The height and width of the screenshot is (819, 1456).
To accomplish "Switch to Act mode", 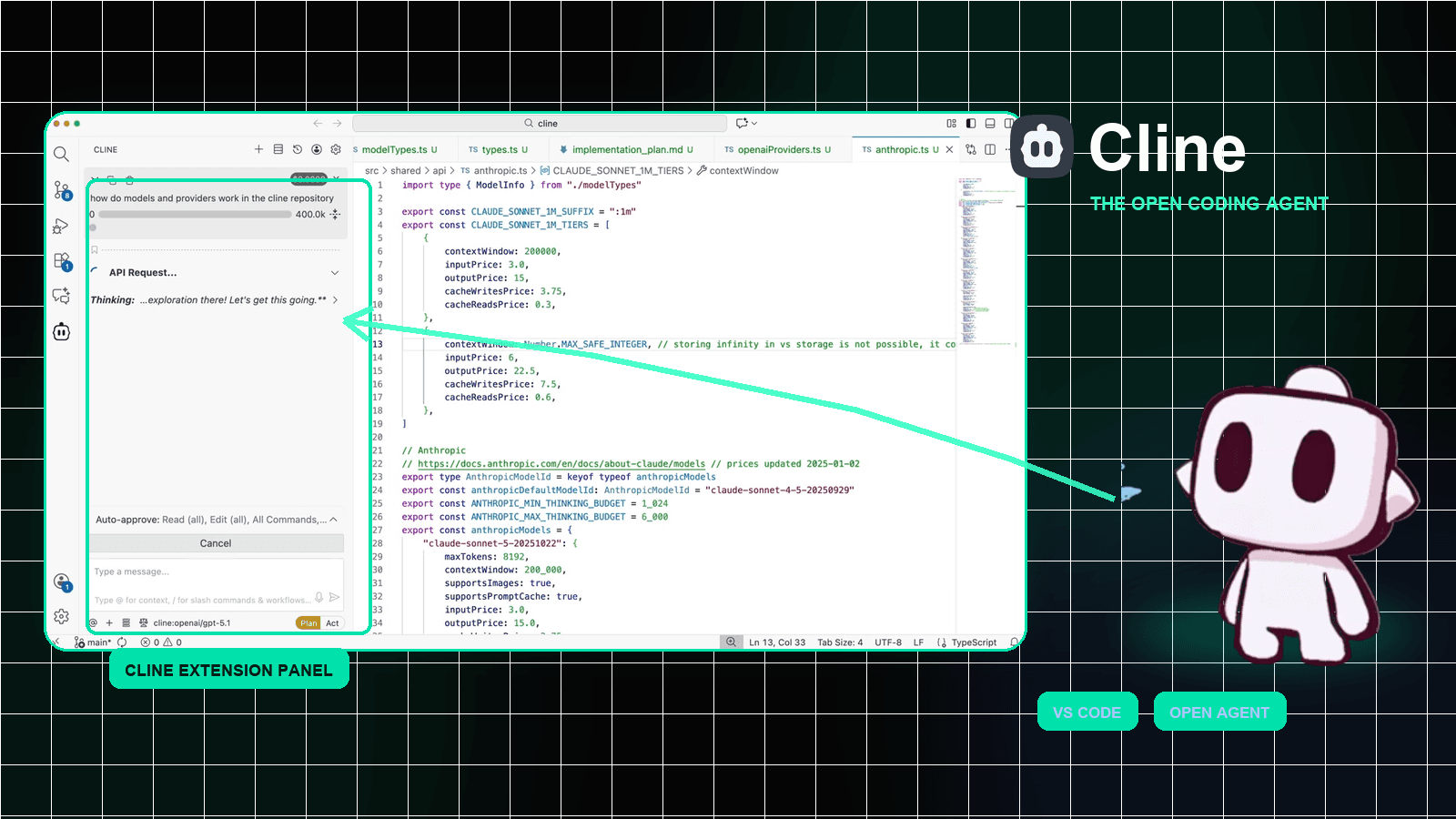I will pyautogui.click(x=332, y=623).
